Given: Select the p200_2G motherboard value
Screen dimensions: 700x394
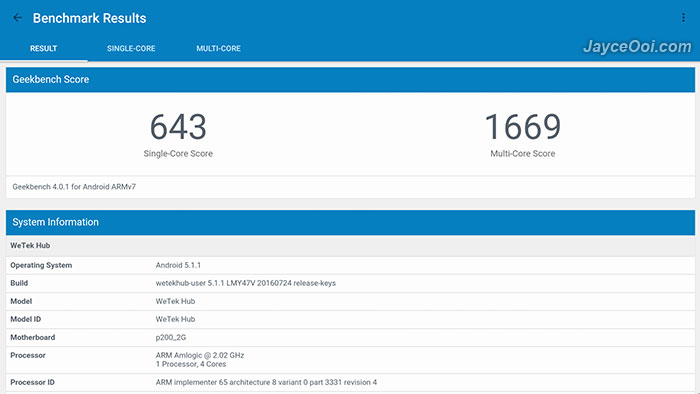Looking at the screenshot, I should [x=171, y=337].
